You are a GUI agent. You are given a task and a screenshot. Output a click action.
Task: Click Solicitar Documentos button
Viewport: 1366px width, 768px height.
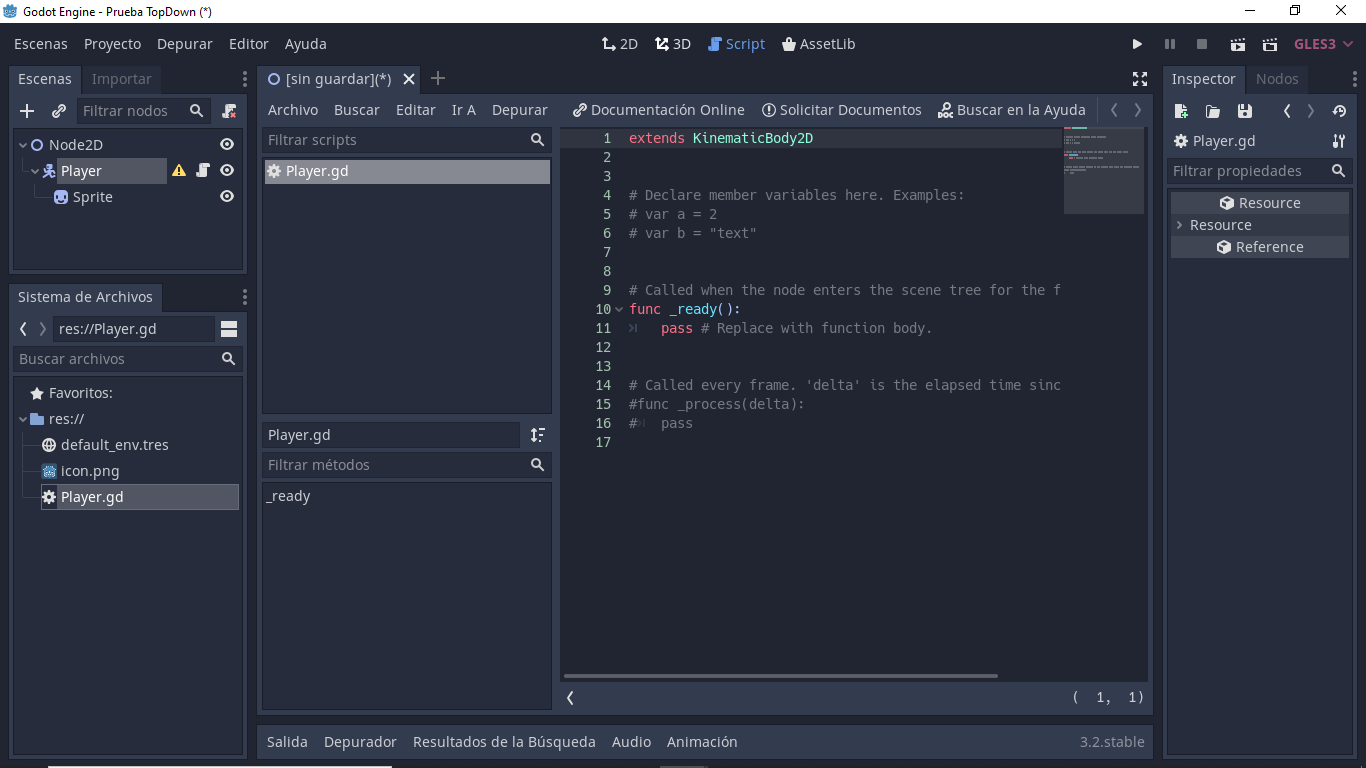842,110
